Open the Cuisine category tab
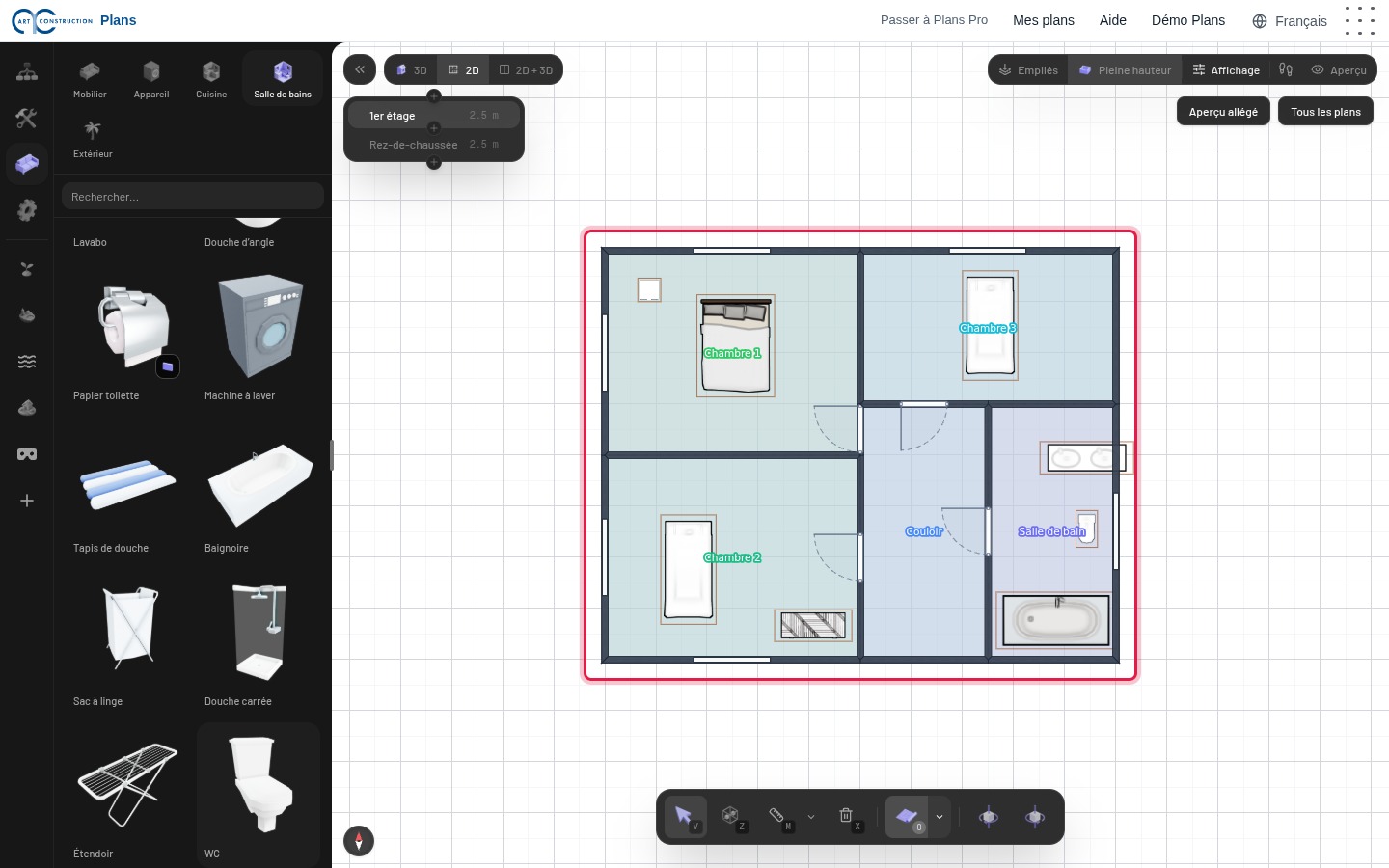The image size is (1389, 868). (211, 79)
